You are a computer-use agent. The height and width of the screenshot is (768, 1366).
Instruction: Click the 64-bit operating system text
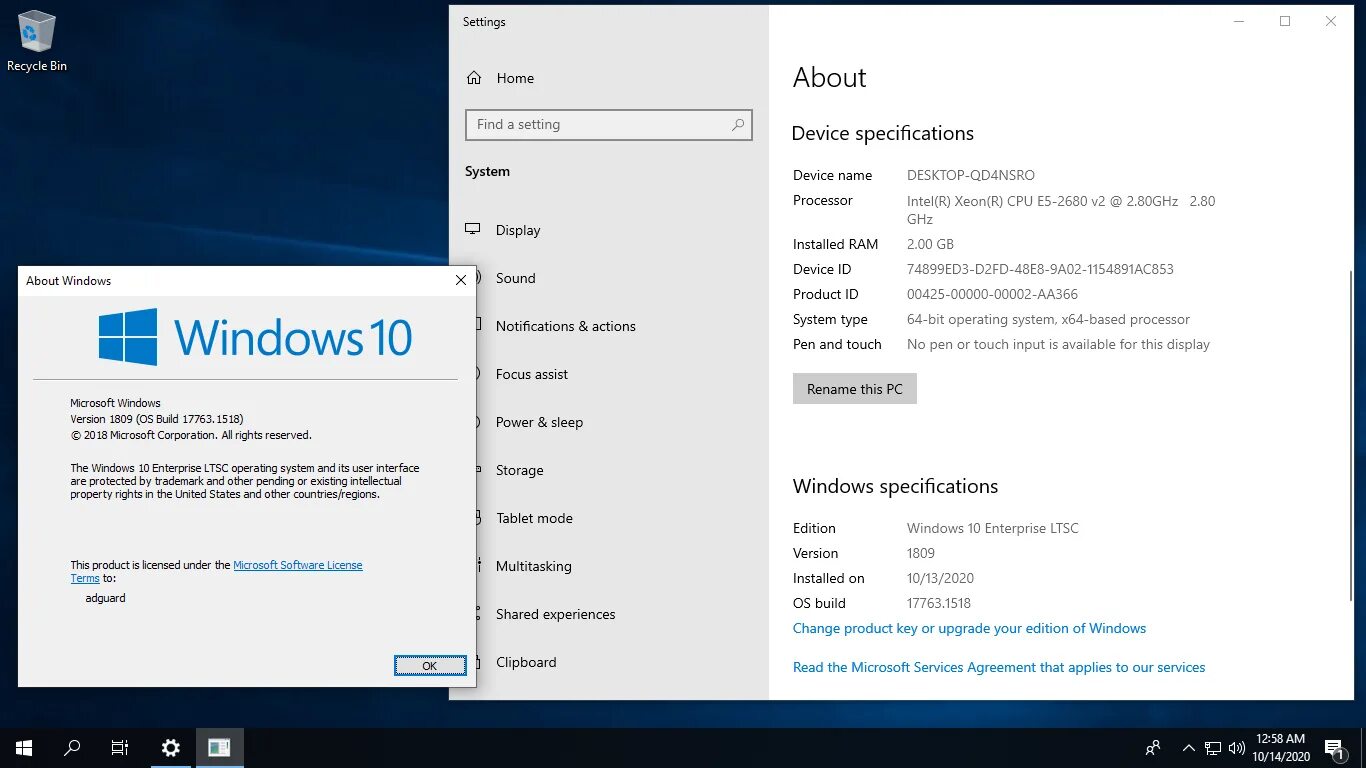tap(1048, 319)
